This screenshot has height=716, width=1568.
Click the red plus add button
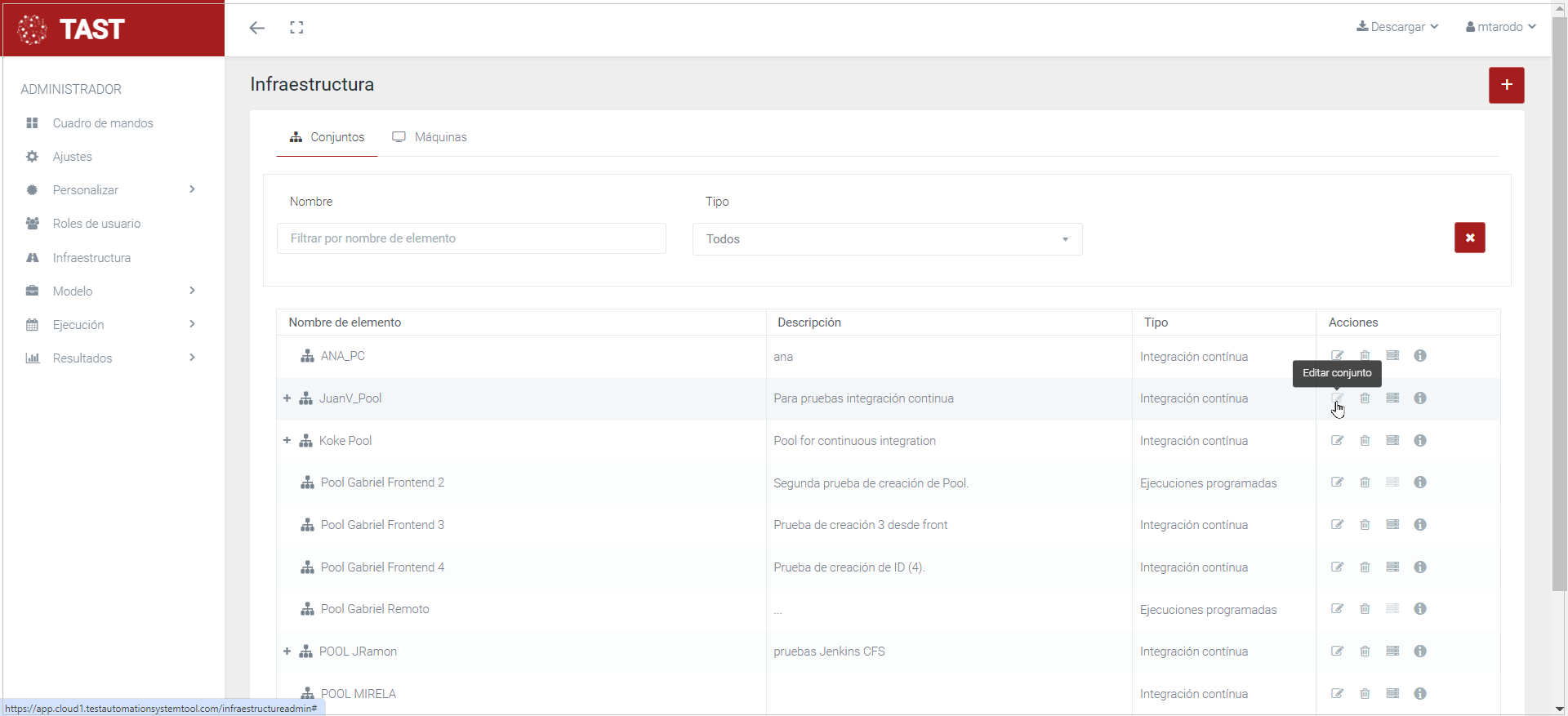(1506, 85)
